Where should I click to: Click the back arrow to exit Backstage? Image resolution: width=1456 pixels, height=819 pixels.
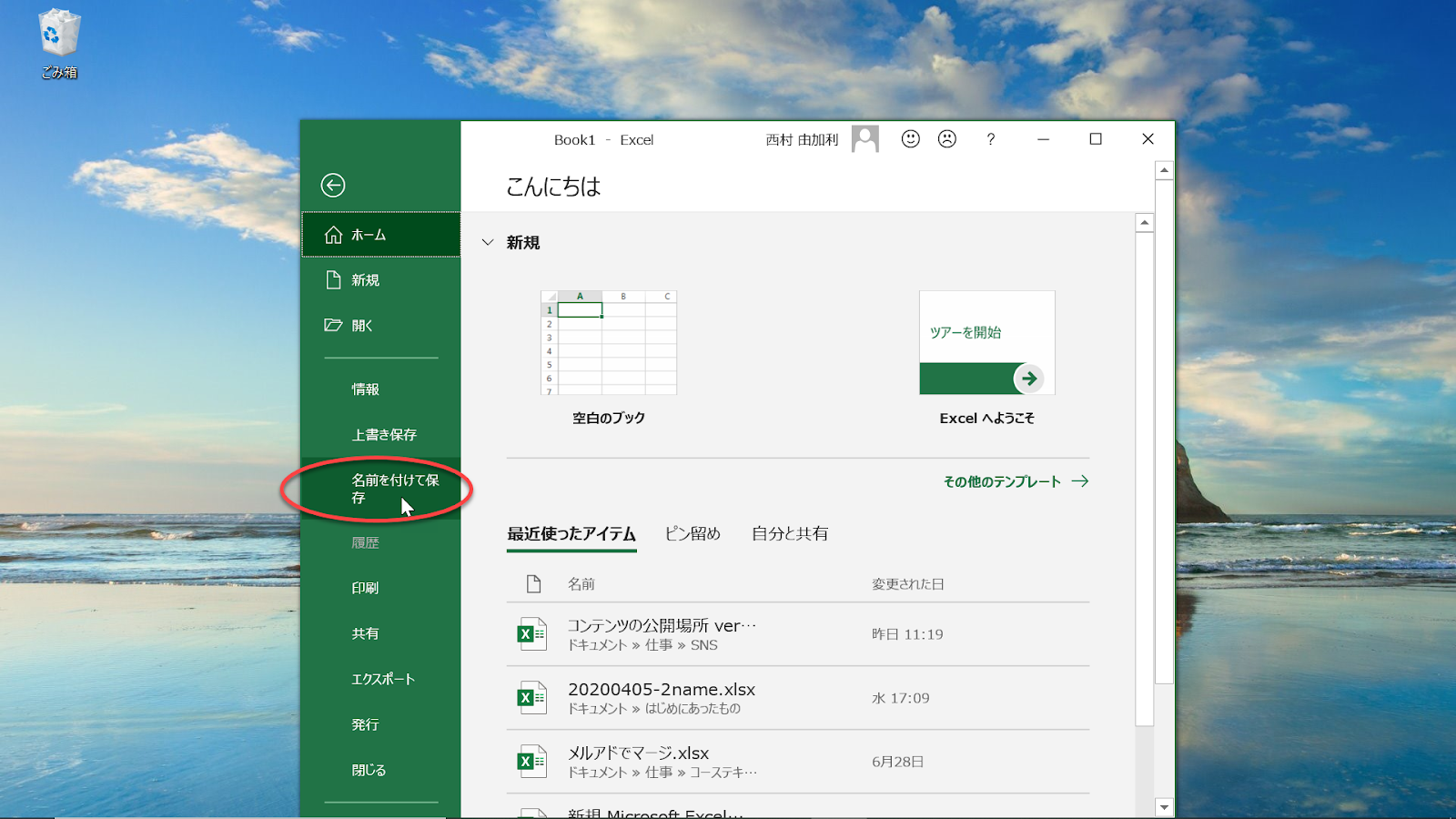(333, 186)
